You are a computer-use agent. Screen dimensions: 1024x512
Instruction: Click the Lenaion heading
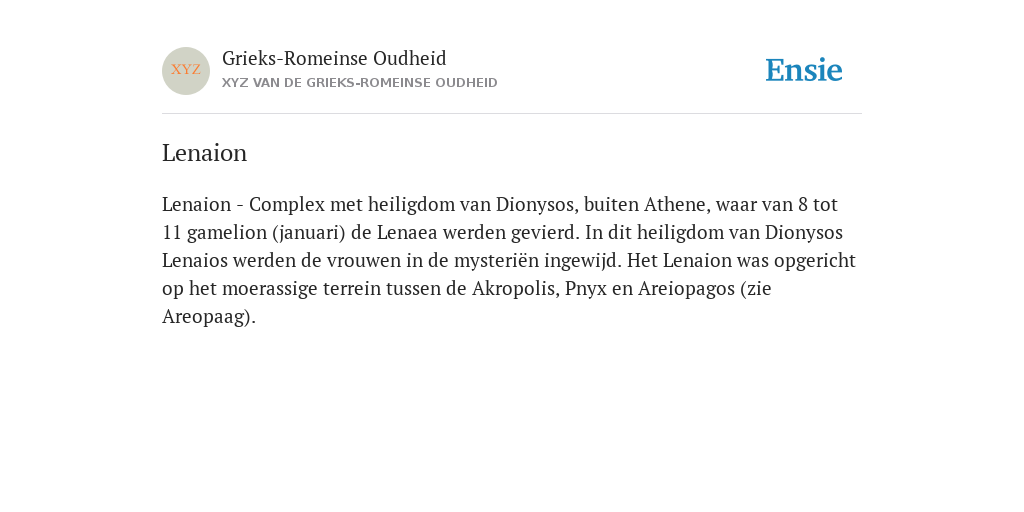[204, 153]
